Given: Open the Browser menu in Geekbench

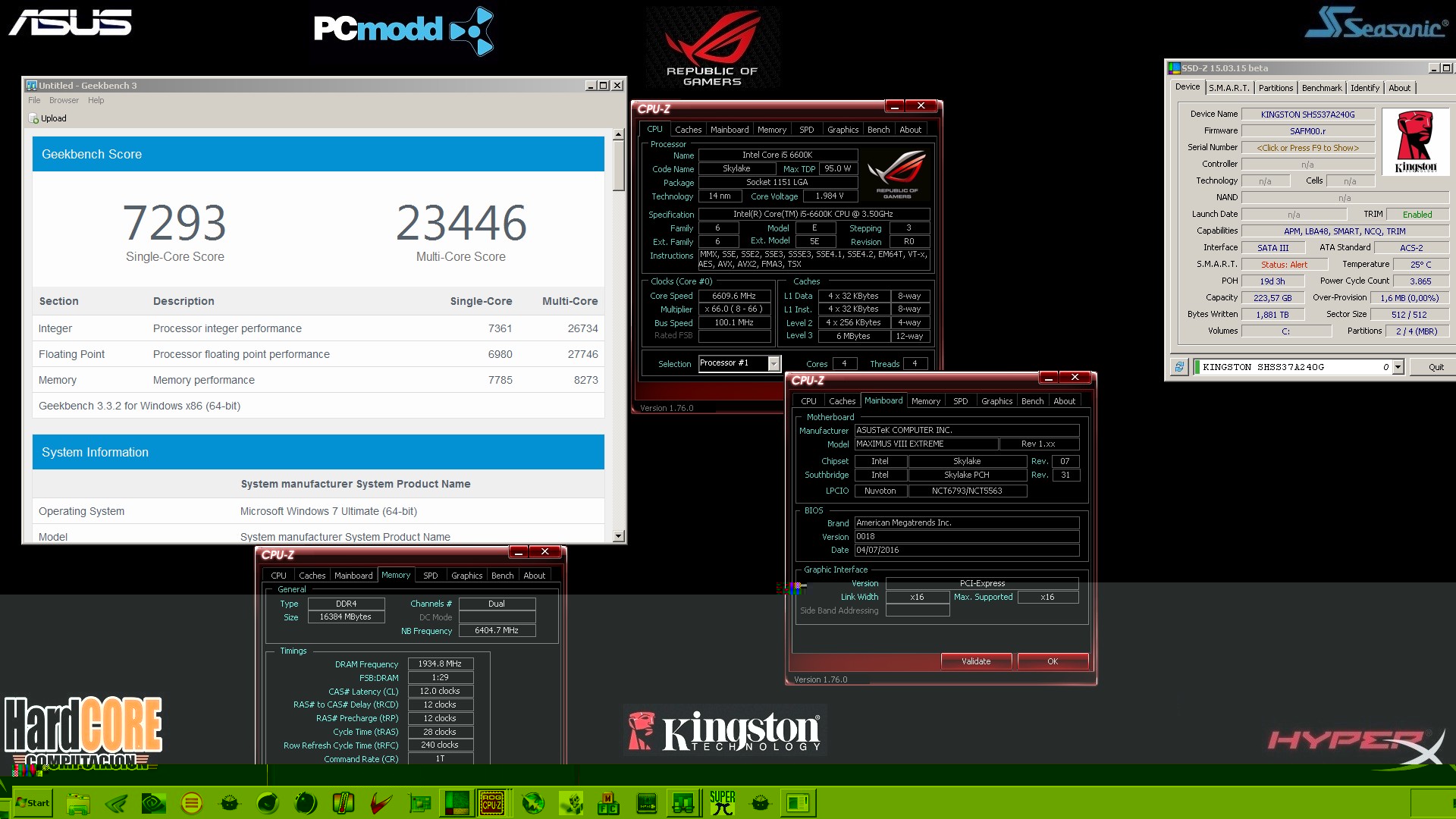Looking at the screenshot, I should click(64, 100).
